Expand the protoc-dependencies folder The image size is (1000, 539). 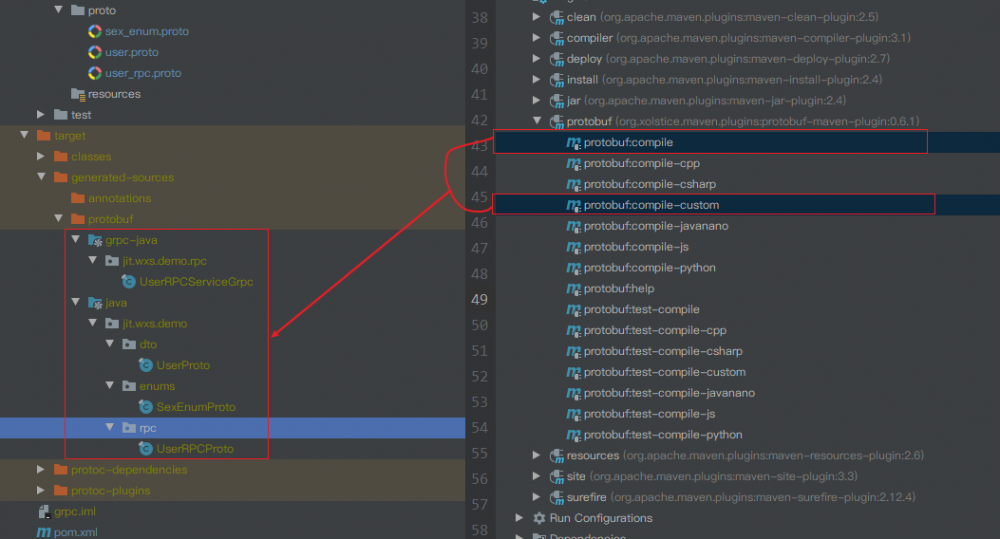pos(41,469)
